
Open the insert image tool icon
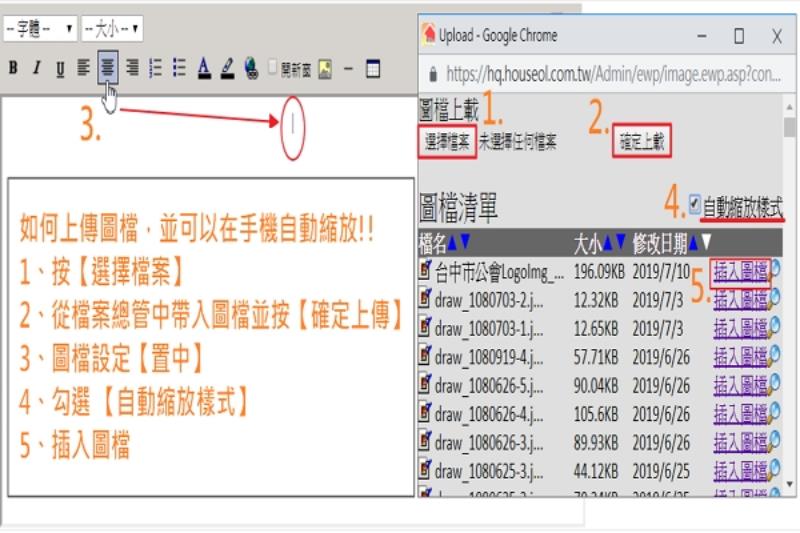pos(324,69)
